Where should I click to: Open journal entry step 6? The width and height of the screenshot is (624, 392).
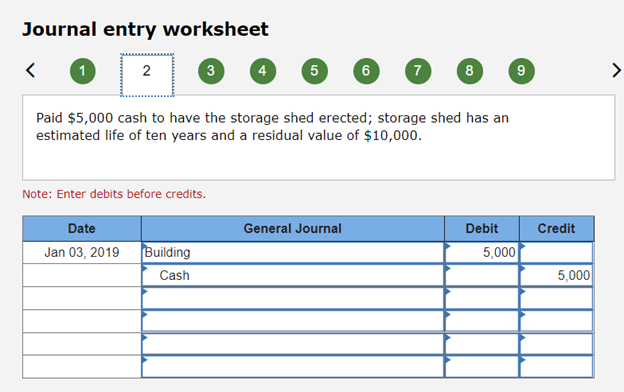[x=366, y=71]
